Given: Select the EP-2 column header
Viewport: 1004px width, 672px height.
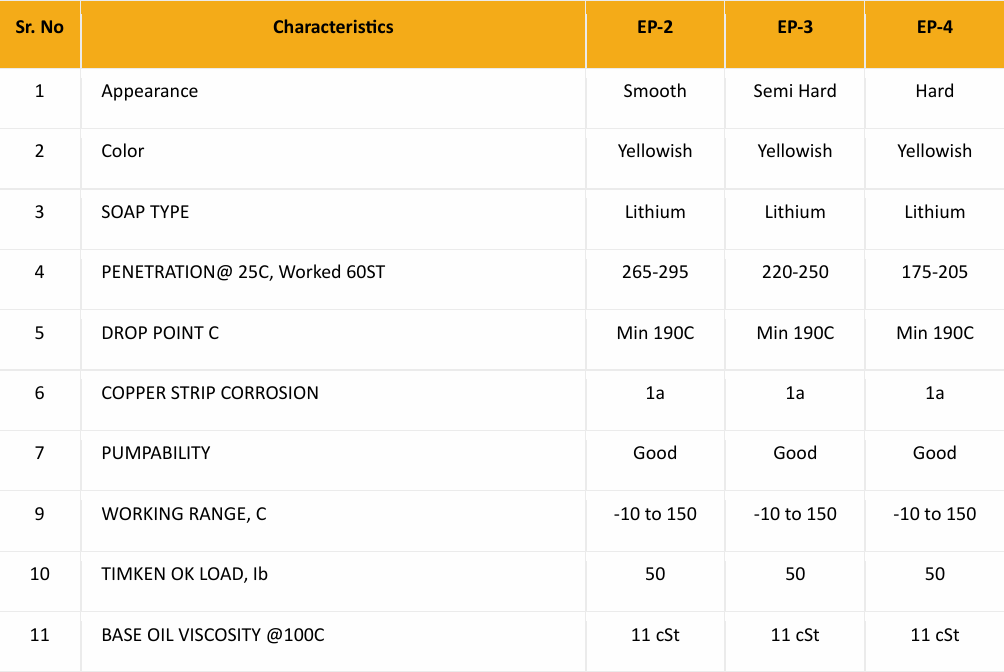Looking at the screenshot, I should pos(654,27).
